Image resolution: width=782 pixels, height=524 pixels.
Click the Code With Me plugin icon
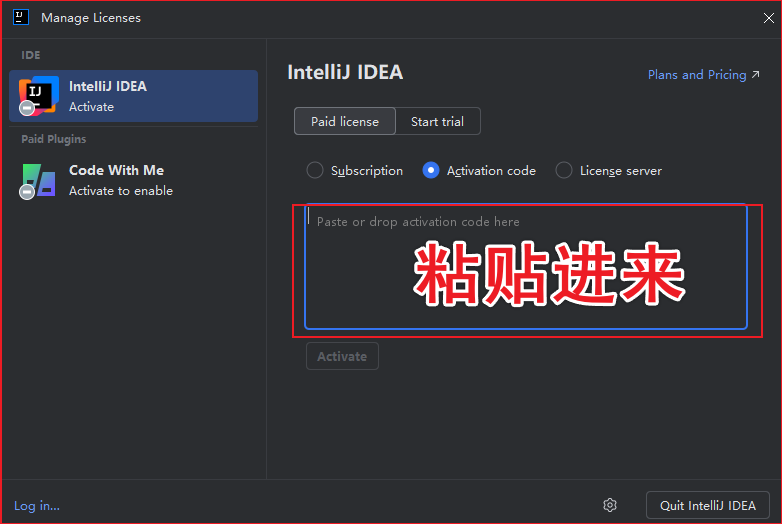tap(38, 180)
